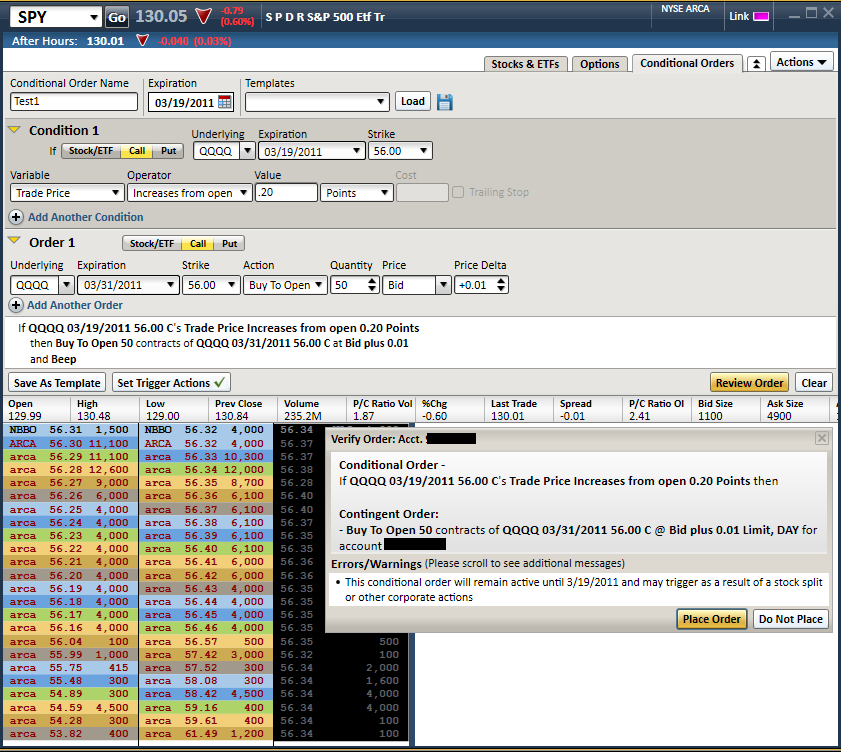Click the red down arrow next to 130.05
Image resolution: width=841 pixels, height=752 pixels.
point(203,16)
